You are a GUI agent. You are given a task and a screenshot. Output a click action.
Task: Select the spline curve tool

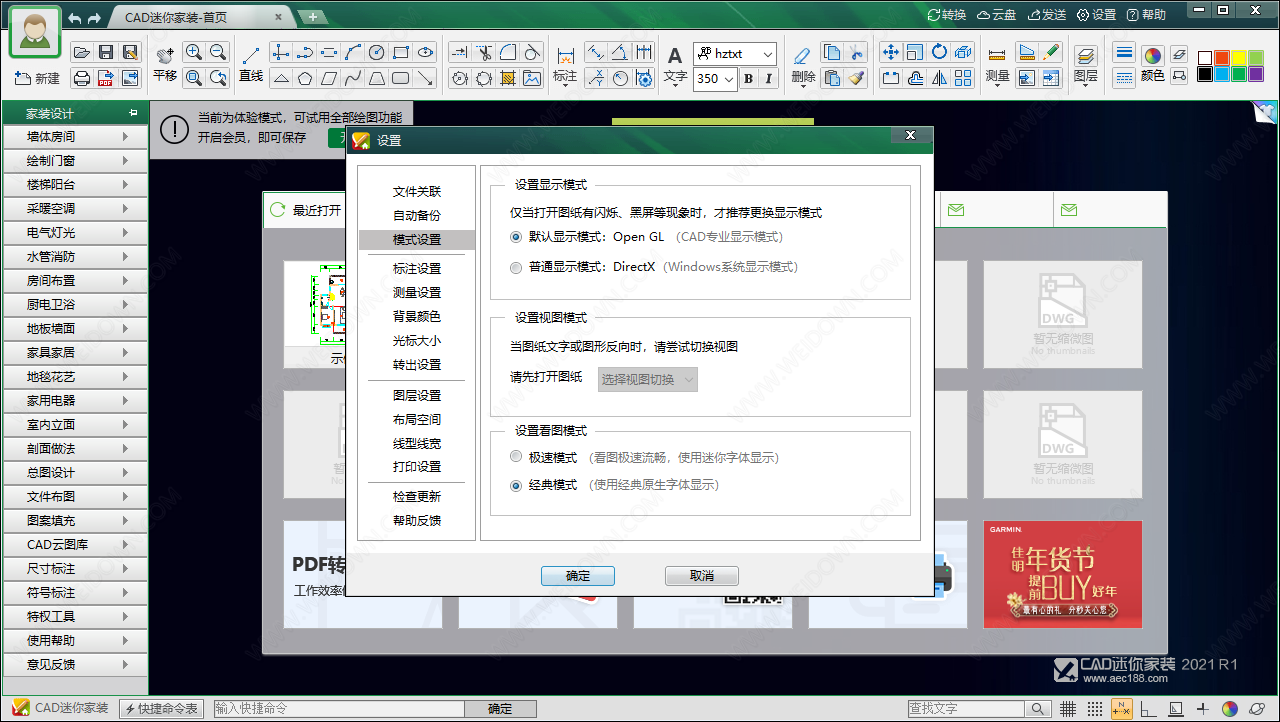pos(353,78)
